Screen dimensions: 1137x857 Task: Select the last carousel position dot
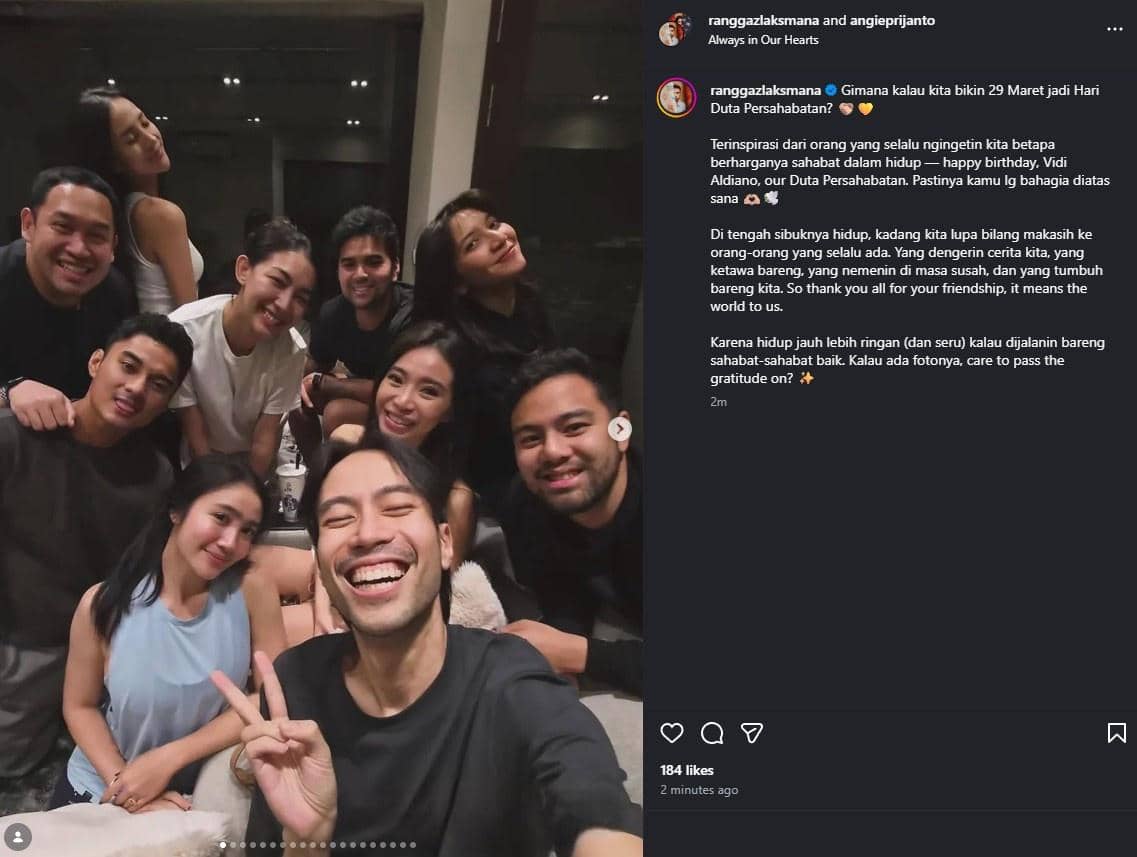[x=412, y=844]
